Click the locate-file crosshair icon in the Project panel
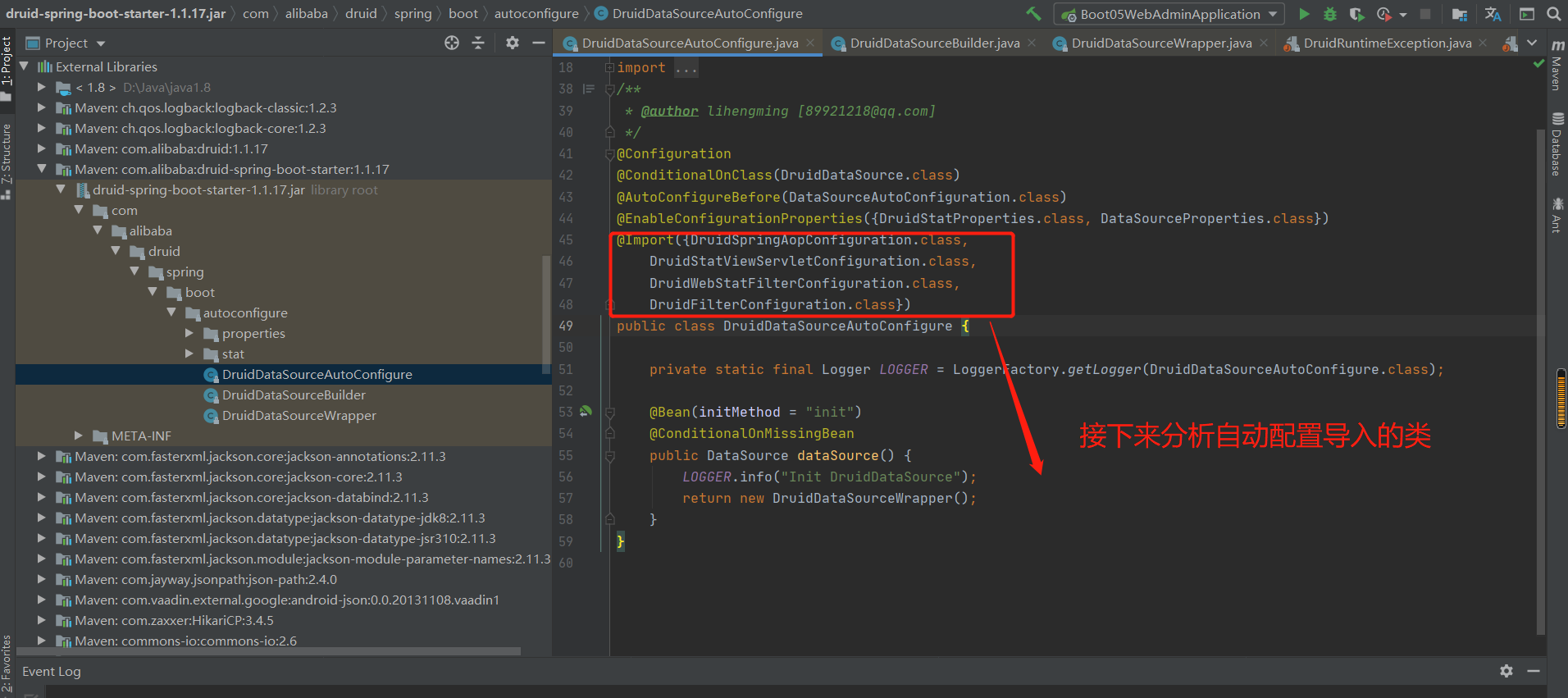This screenshot has width=1568, height=698. point(452,43)
